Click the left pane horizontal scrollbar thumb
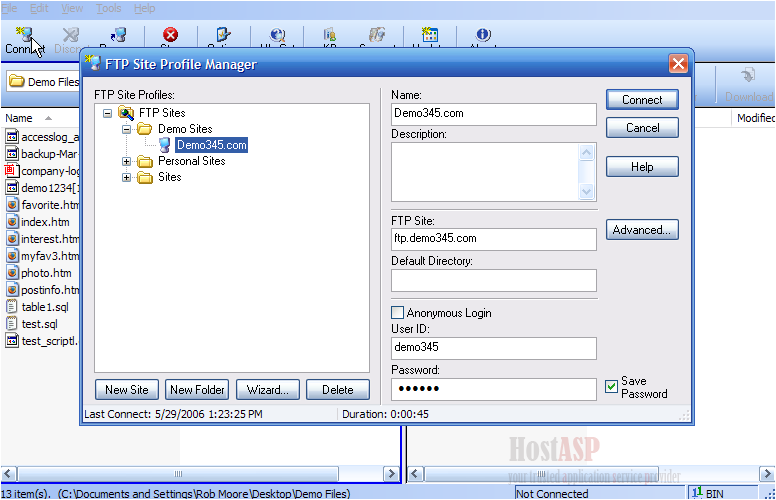The image size is (776, 500). click(x=178, y=474)
